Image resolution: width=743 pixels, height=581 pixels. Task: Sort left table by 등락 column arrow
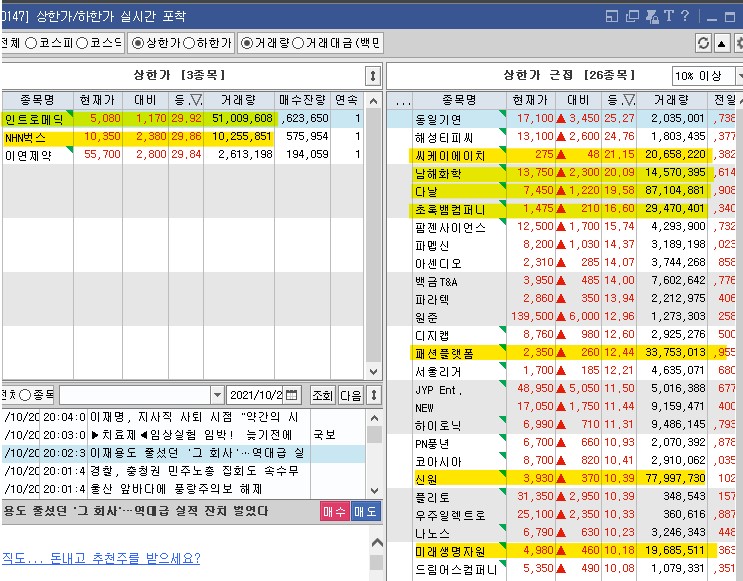196,100
